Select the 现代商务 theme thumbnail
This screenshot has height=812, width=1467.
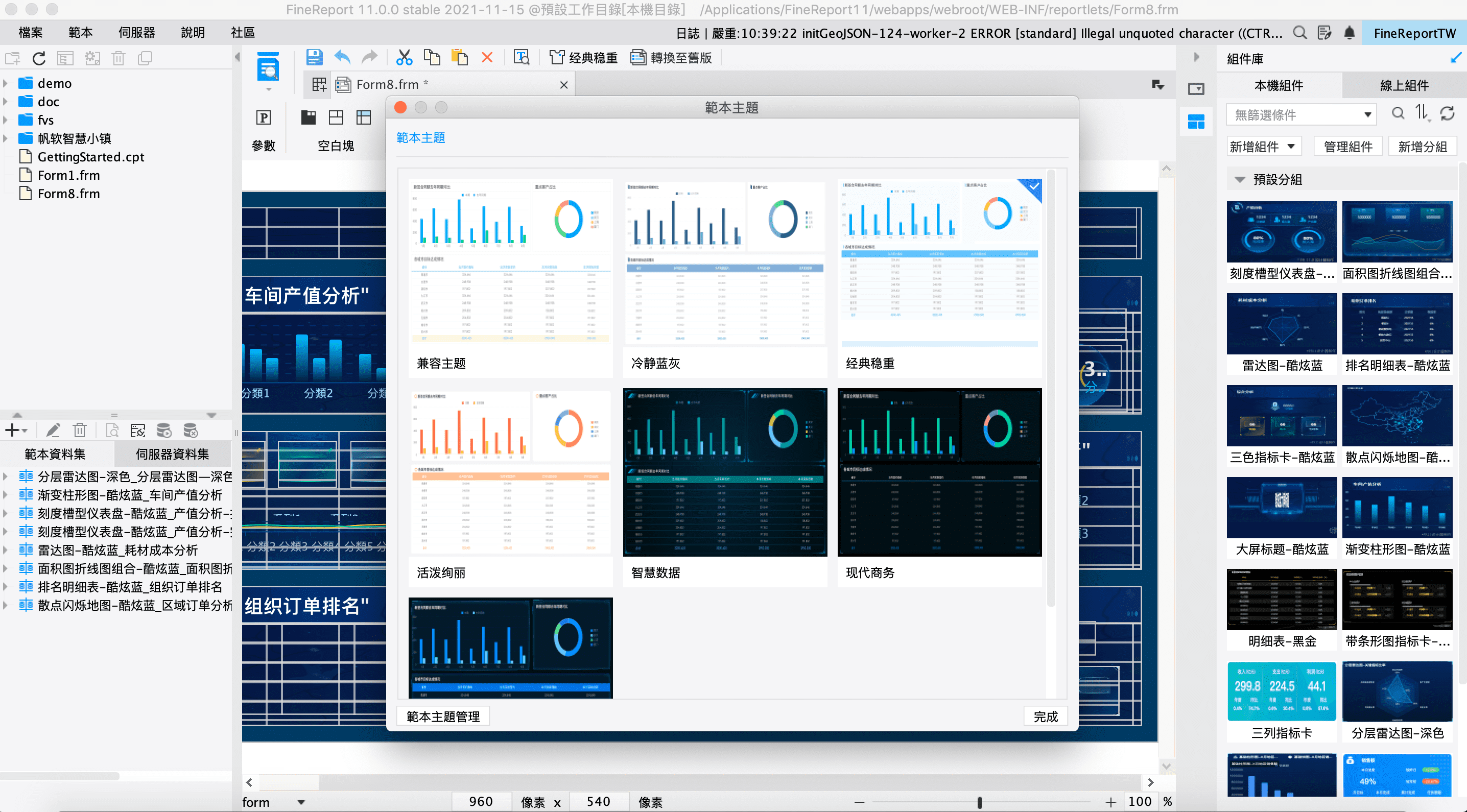939,487
